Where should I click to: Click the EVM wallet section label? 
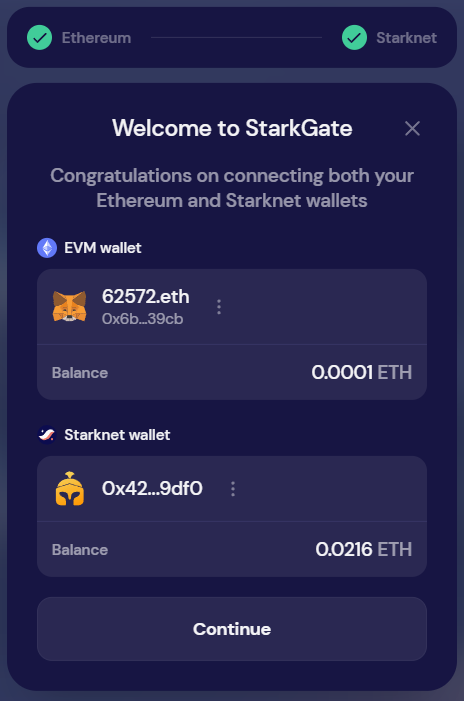tap(103, 248)
